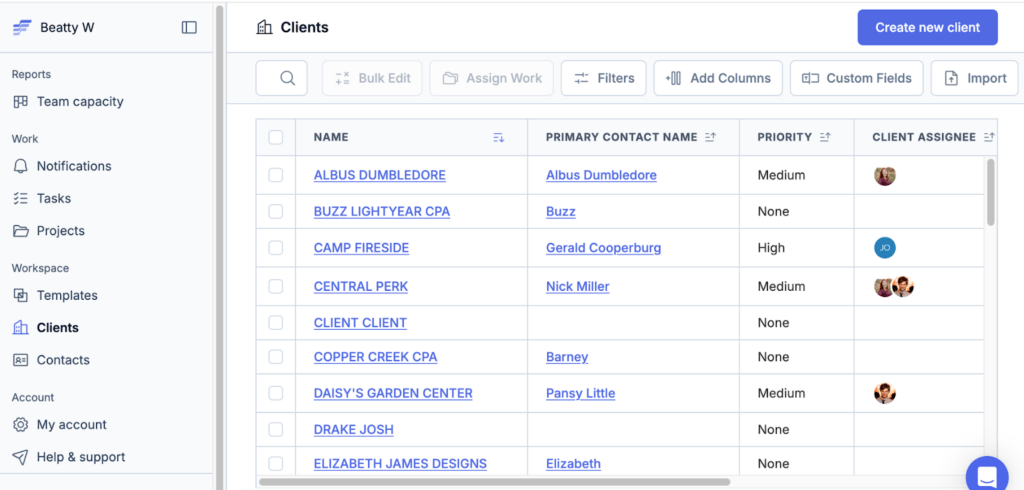Click the Medium priority cell for Central Perk
Screen dimensions: 1024x490
point(797,286)
